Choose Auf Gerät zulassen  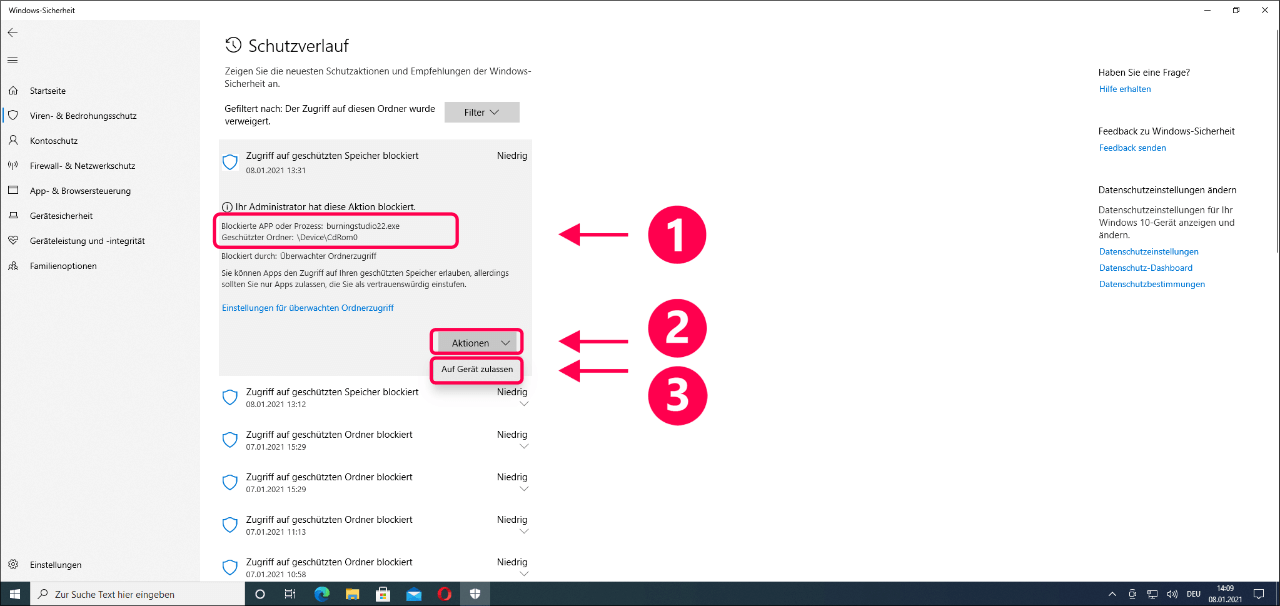point(477,369)
